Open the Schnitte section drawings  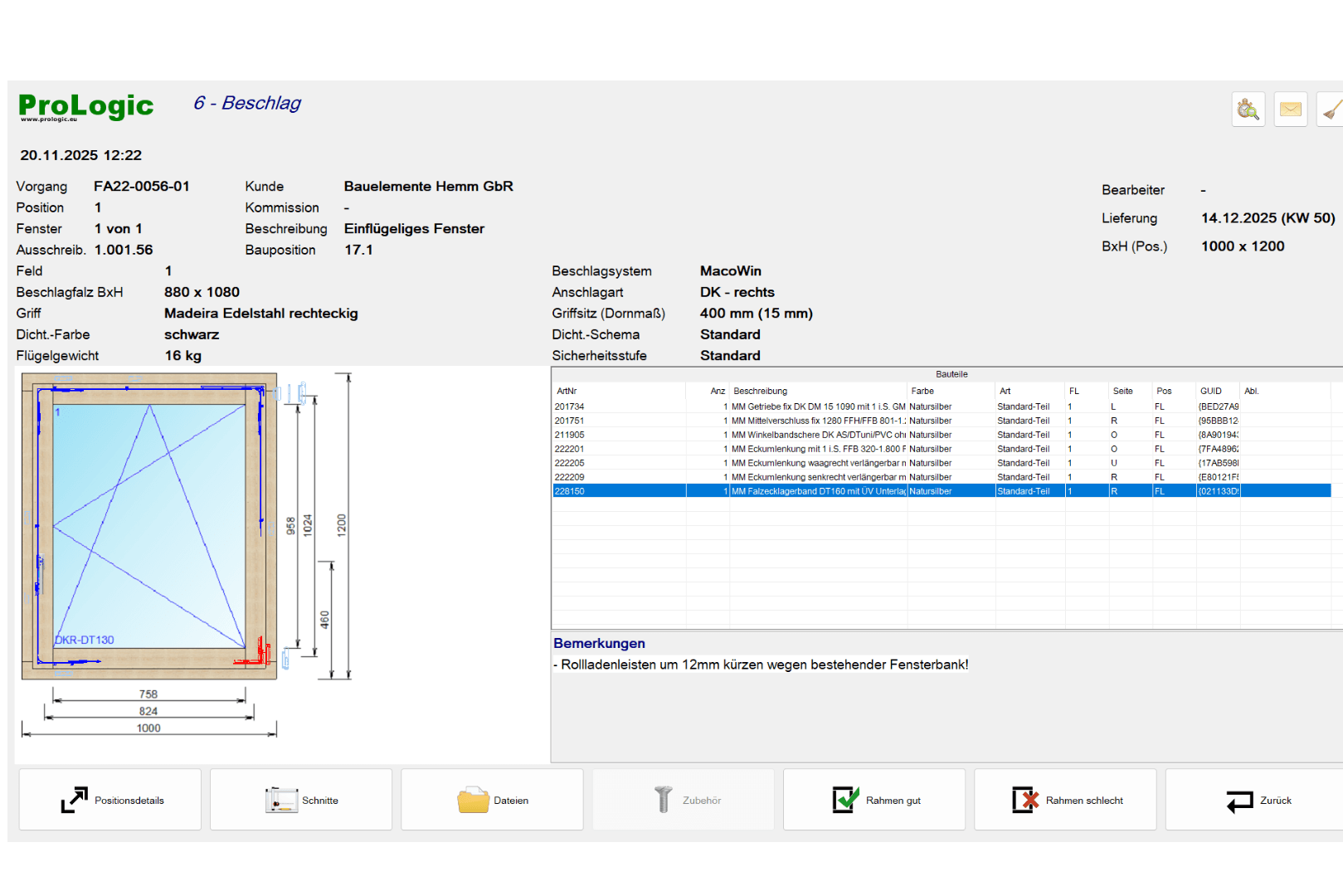coord(301,800)
